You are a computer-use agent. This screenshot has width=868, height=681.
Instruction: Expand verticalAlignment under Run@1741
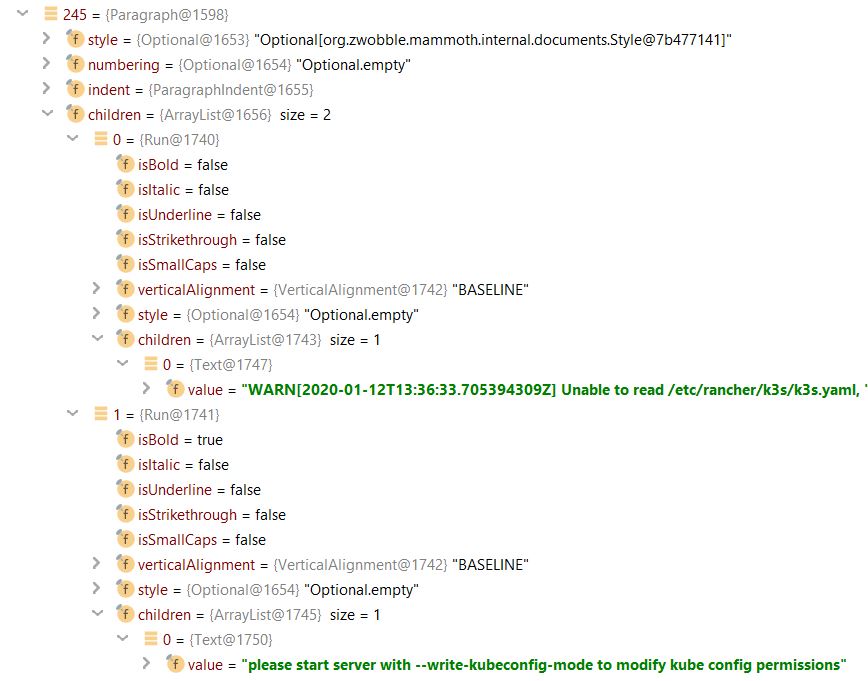point(96,564)
